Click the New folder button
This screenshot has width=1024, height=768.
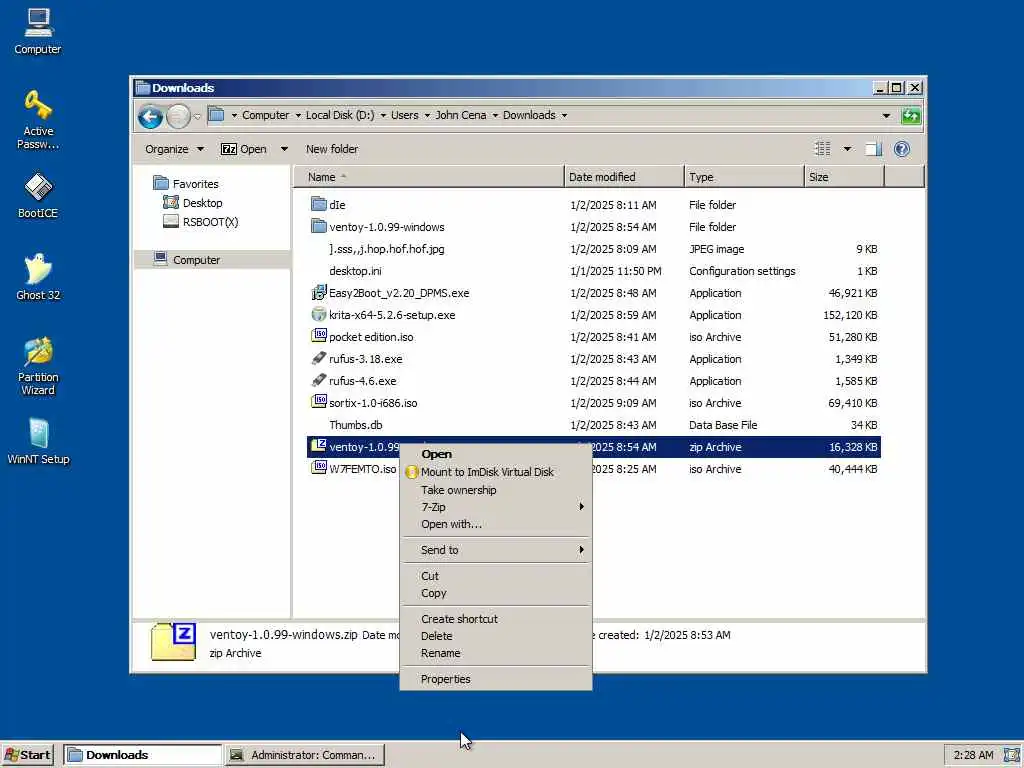click(x=332, y=149)
